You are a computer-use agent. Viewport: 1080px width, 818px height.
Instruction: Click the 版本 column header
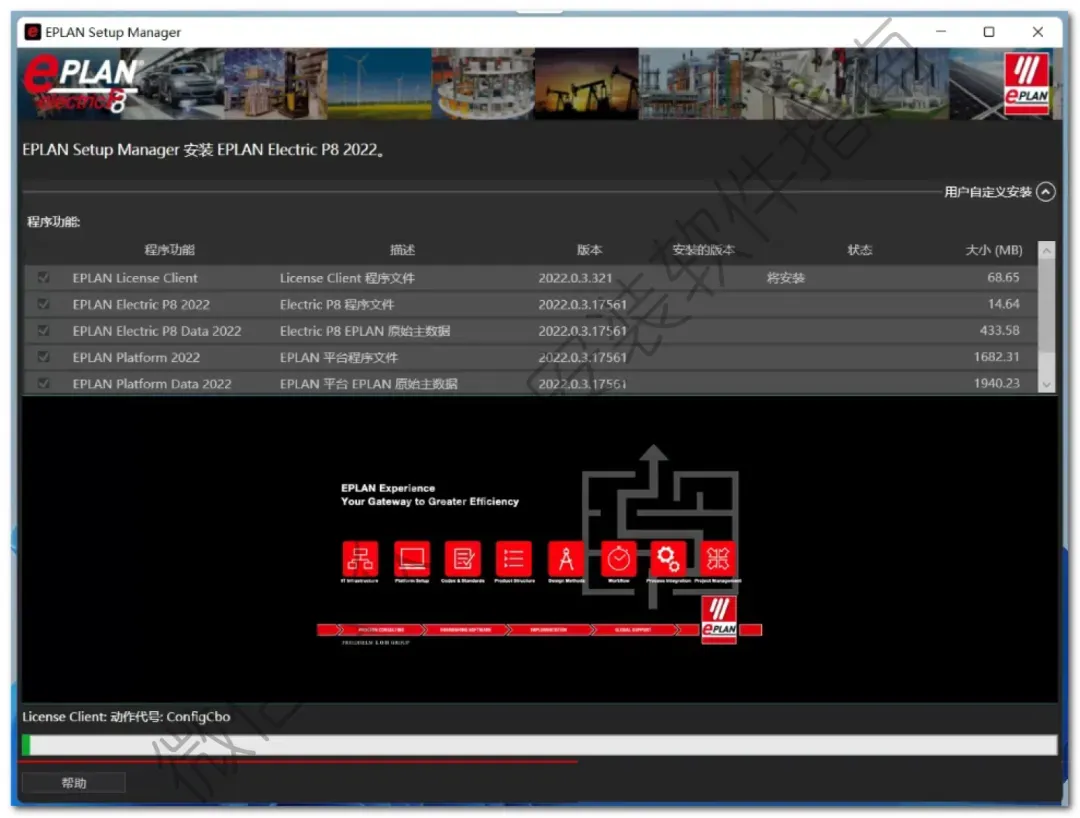point(590,249)
